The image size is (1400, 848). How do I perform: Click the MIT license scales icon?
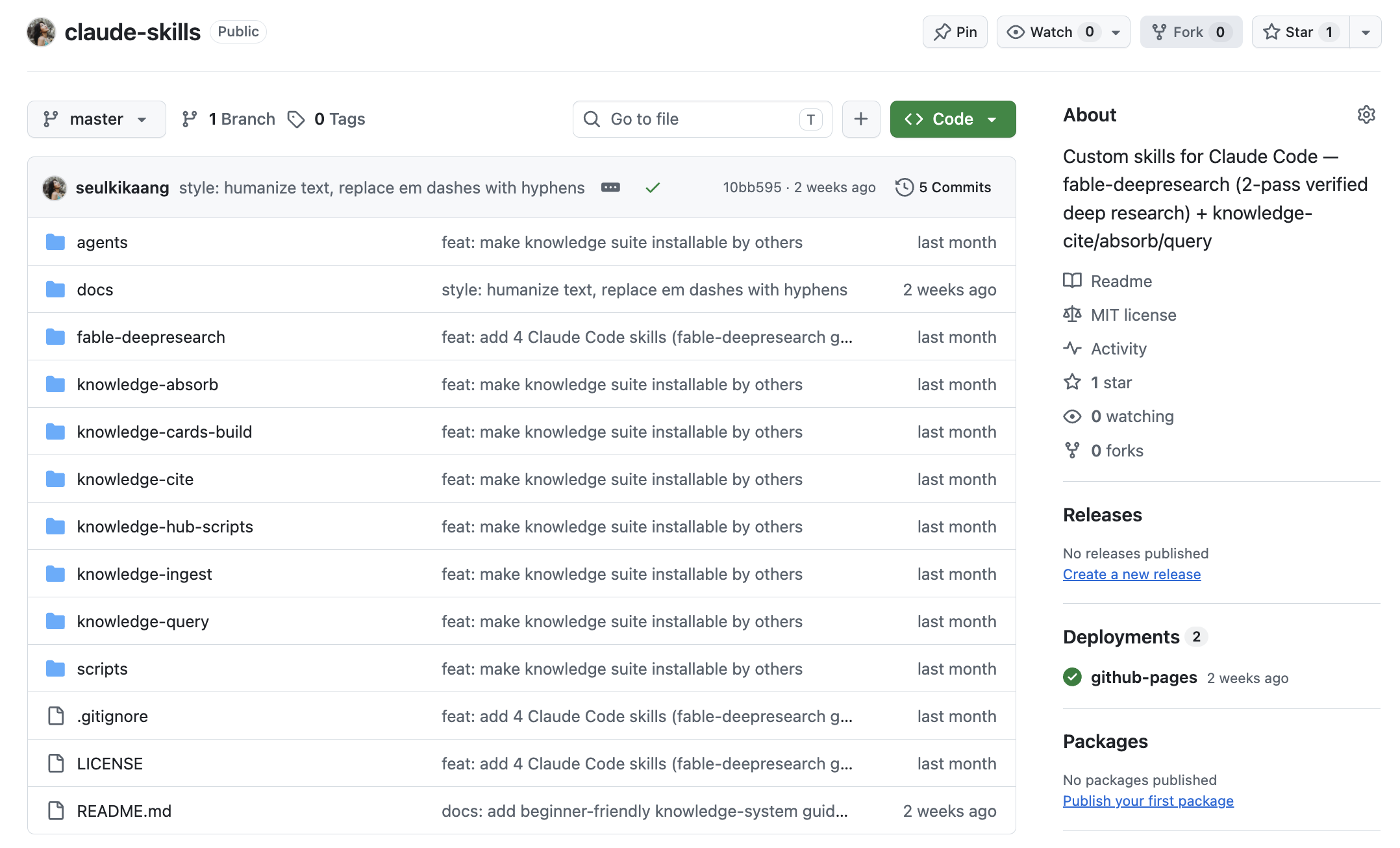pos(1072,314)
